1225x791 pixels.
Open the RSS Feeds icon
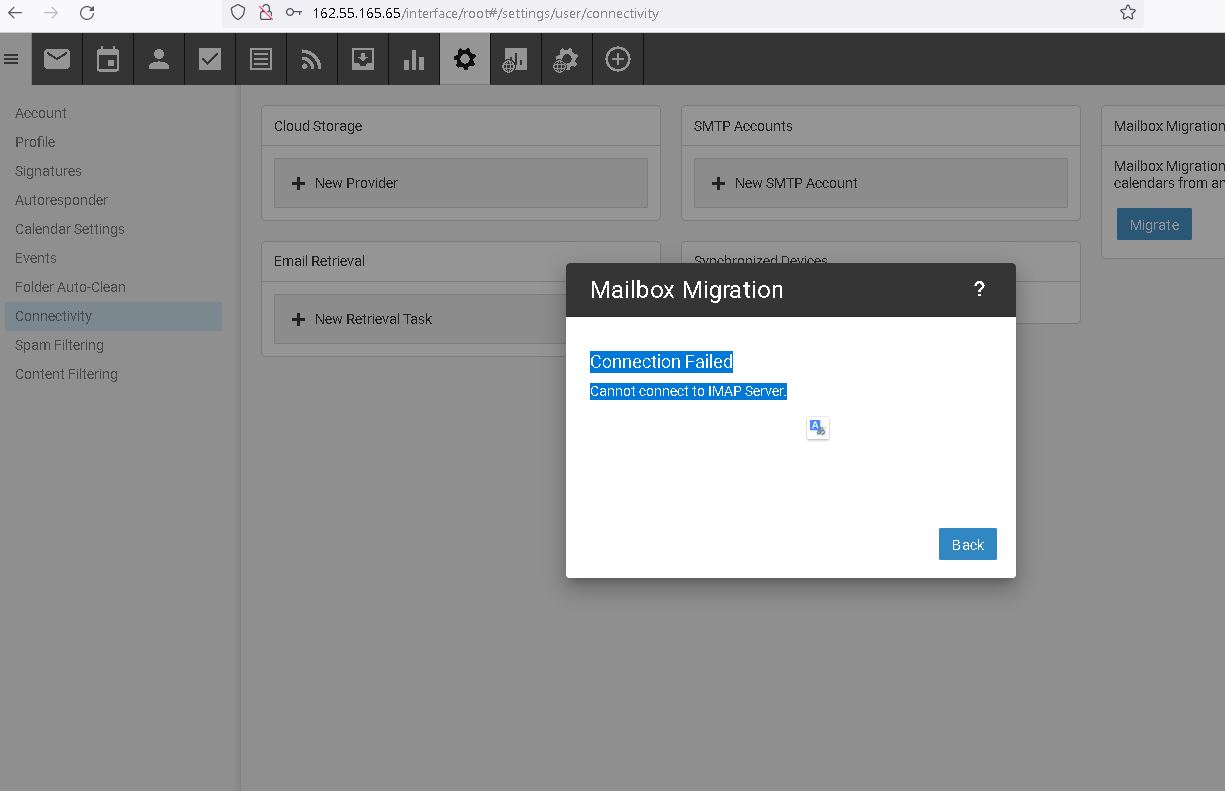[x=312, y=59]
